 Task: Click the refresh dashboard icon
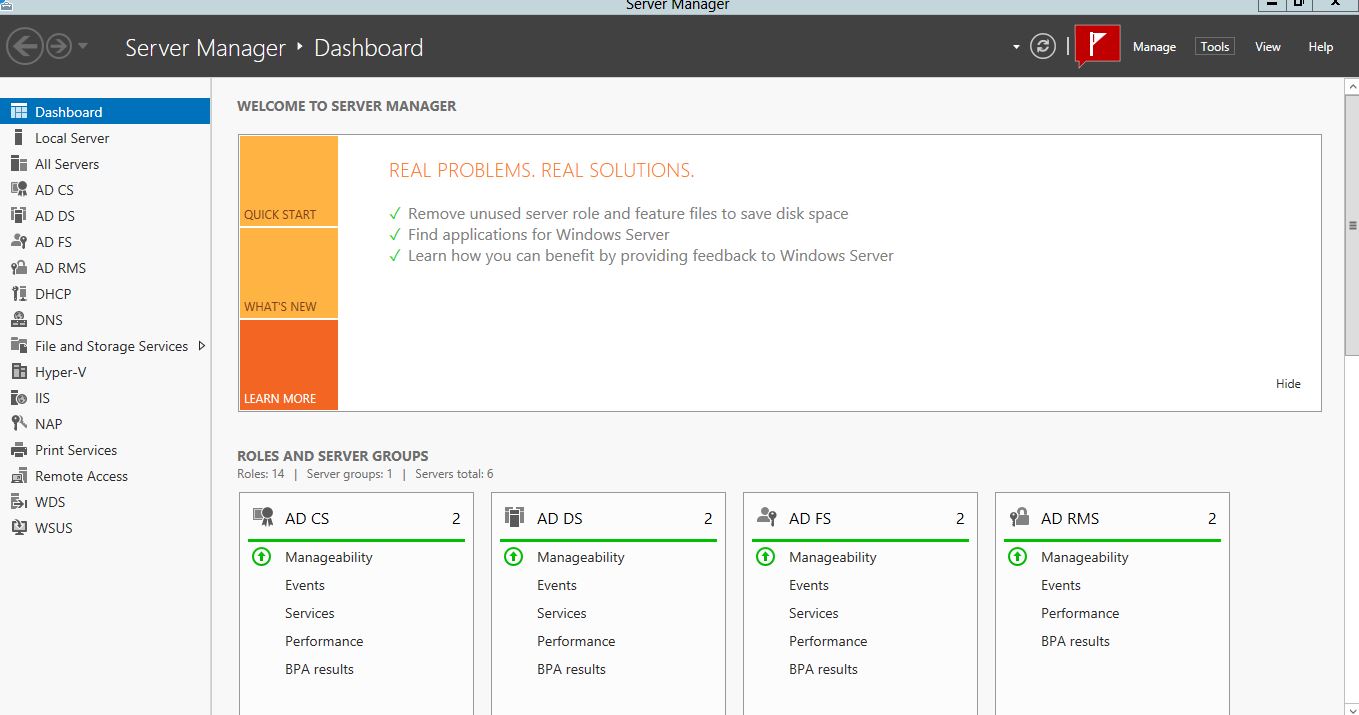click(1043, 47)
